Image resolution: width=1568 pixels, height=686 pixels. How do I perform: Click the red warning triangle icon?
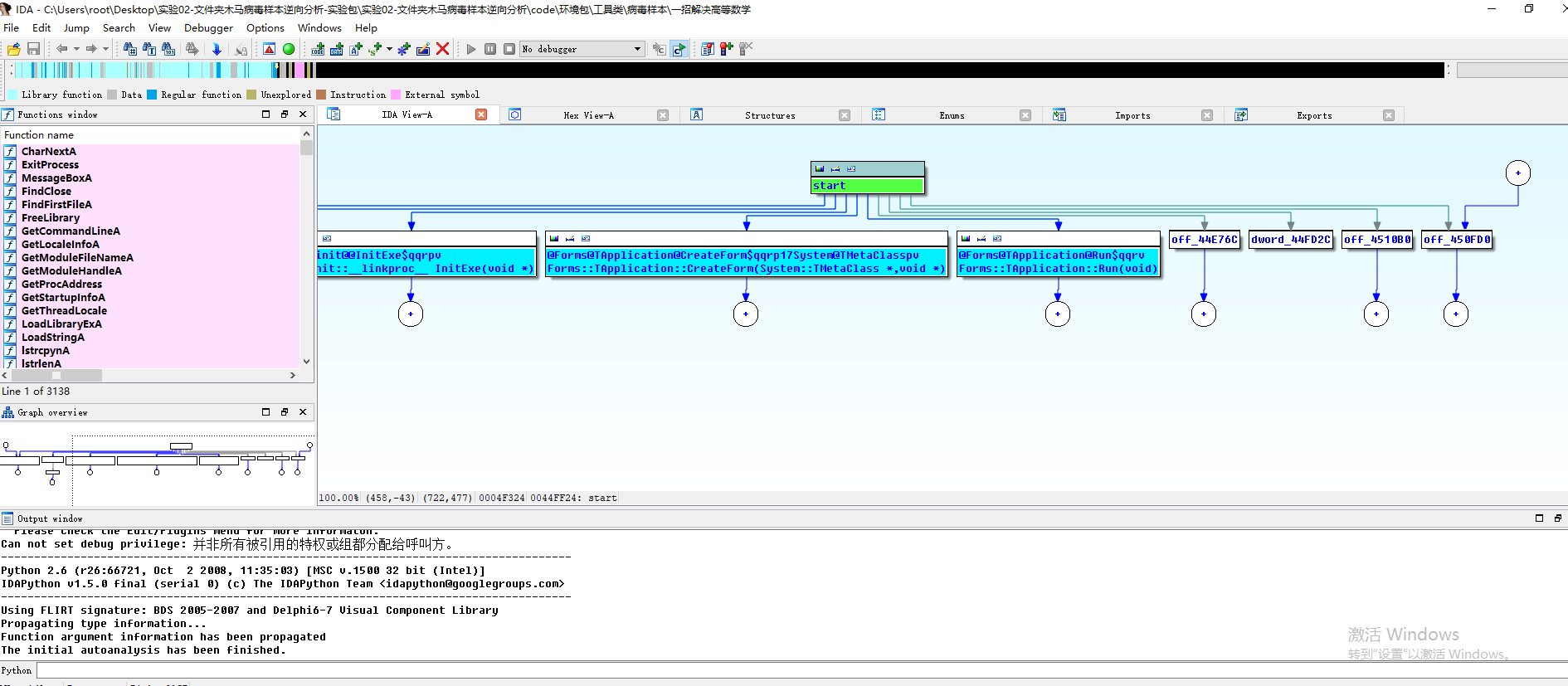click(270, 49)
